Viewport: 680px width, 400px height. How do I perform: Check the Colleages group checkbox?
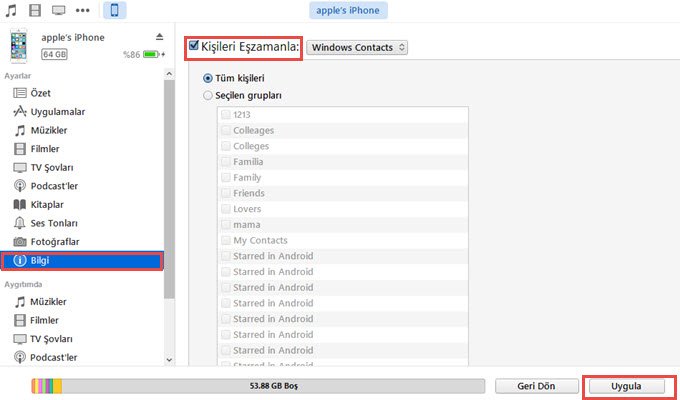(x=226, y=130)
